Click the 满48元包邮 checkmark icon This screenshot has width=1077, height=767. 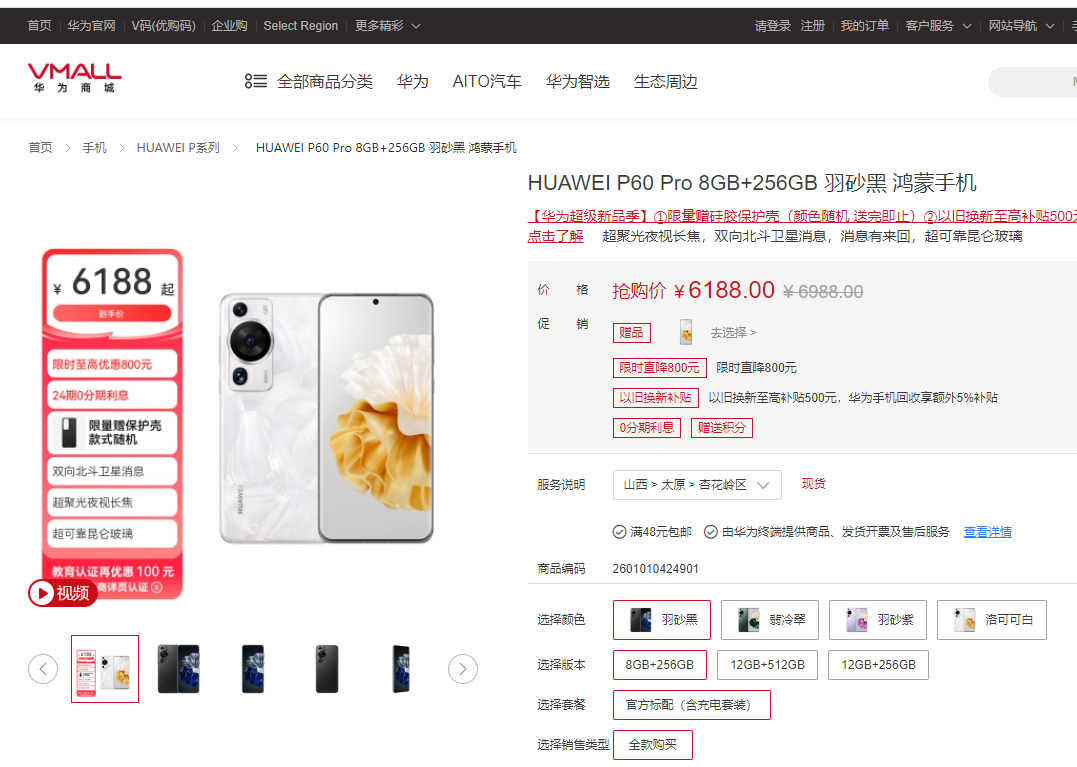pos(619,532)
